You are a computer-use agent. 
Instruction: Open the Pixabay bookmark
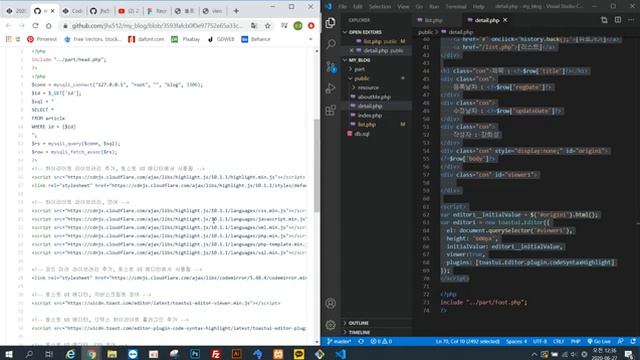(186, 39)
